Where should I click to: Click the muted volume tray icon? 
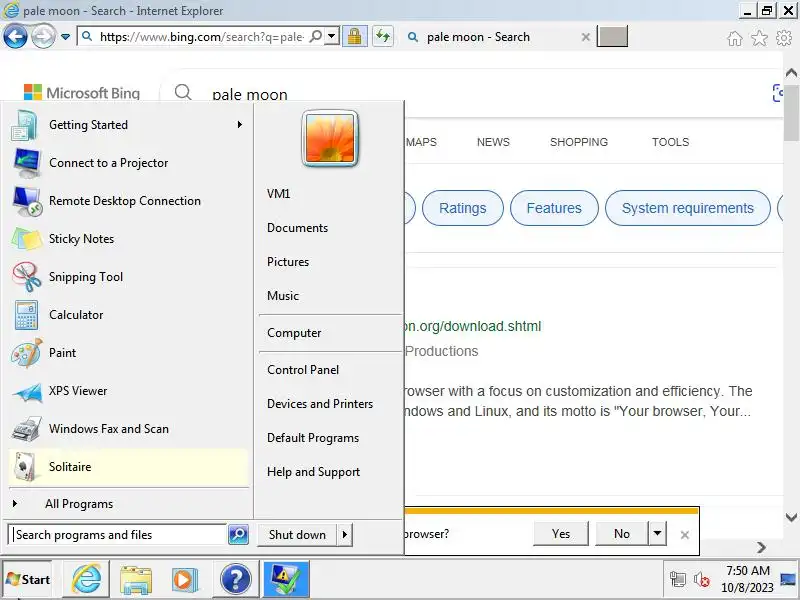pyautogui.click(x=702, y=580)
